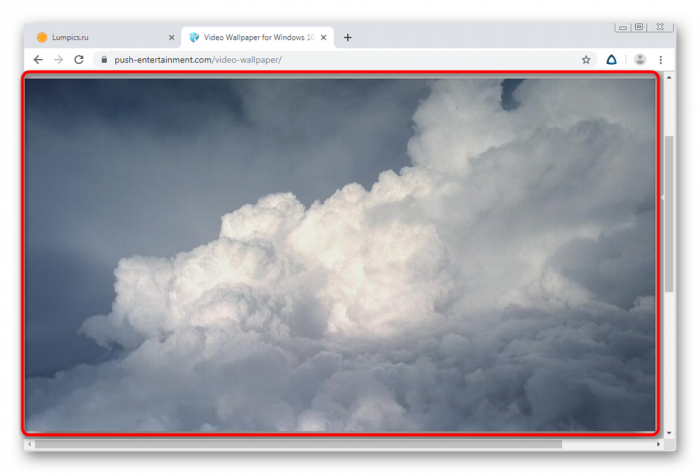Click the vertical scrollbar thumb
Screen dimensions: 700x475
click(x=669, y=214)
